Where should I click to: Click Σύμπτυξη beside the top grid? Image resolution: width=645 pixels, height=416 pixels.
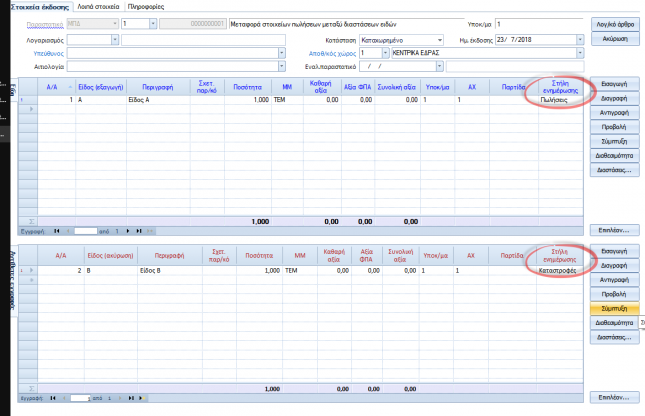pos(614,142)
